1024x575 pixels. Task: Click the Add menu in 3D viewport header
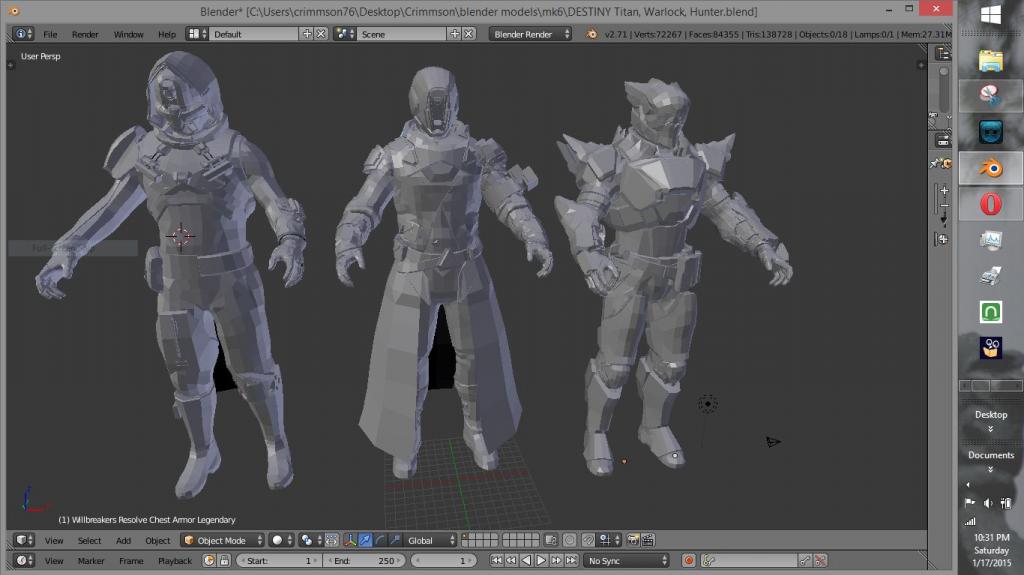click(x=123, y=540)
